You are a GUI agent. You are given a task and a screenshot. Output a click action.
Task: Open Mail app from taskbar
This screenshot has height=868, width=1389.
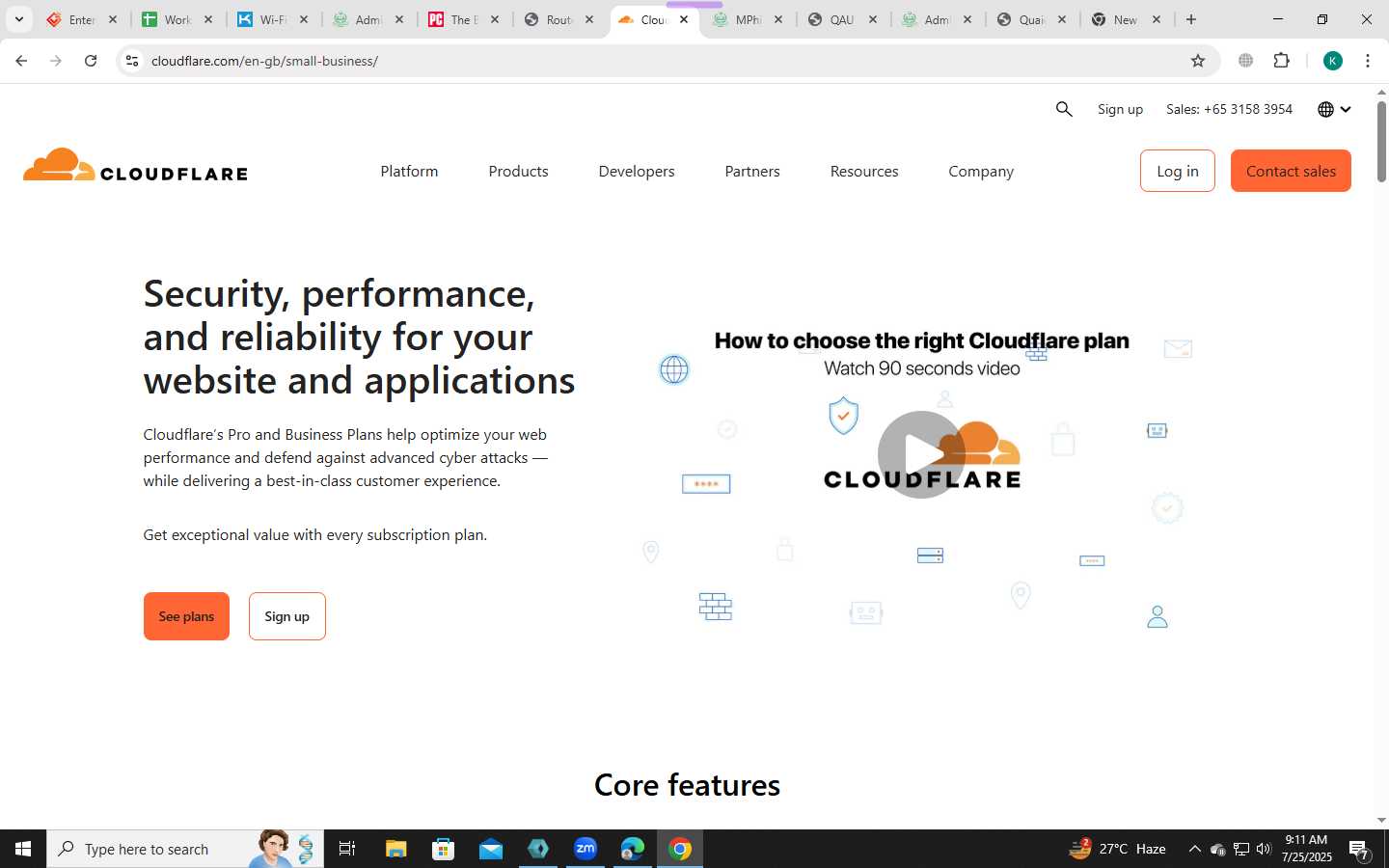[490, 849]
